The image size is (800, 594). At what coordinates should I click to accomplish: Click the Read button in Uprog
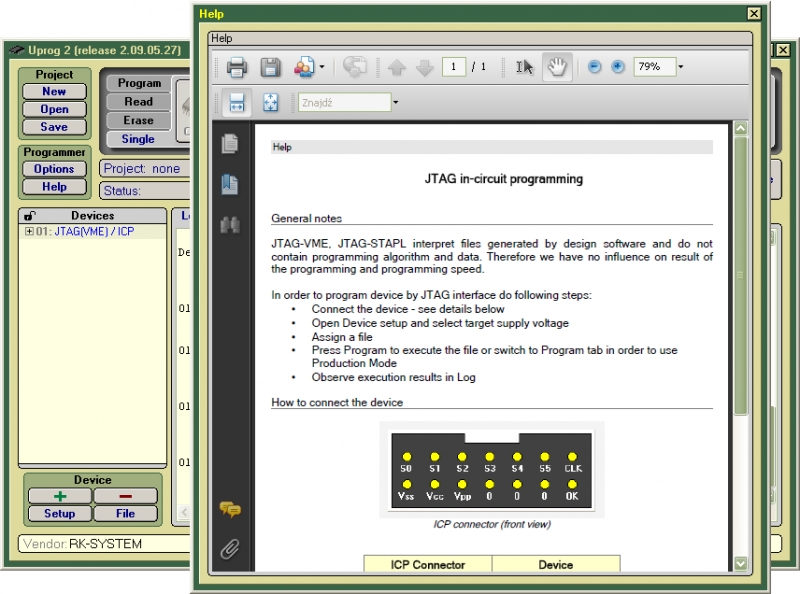click(139, 102)
